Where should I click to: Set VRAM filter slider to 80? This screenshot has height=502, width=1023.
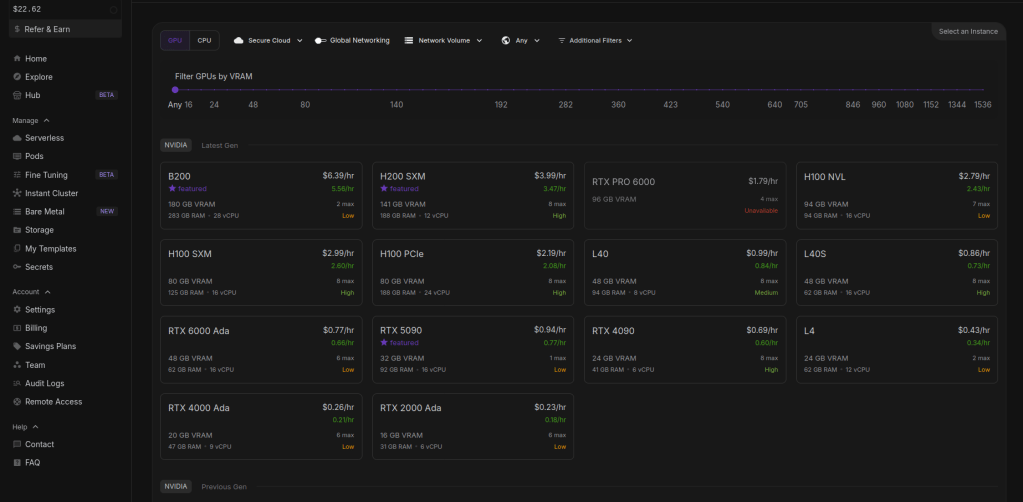[305, 90]
